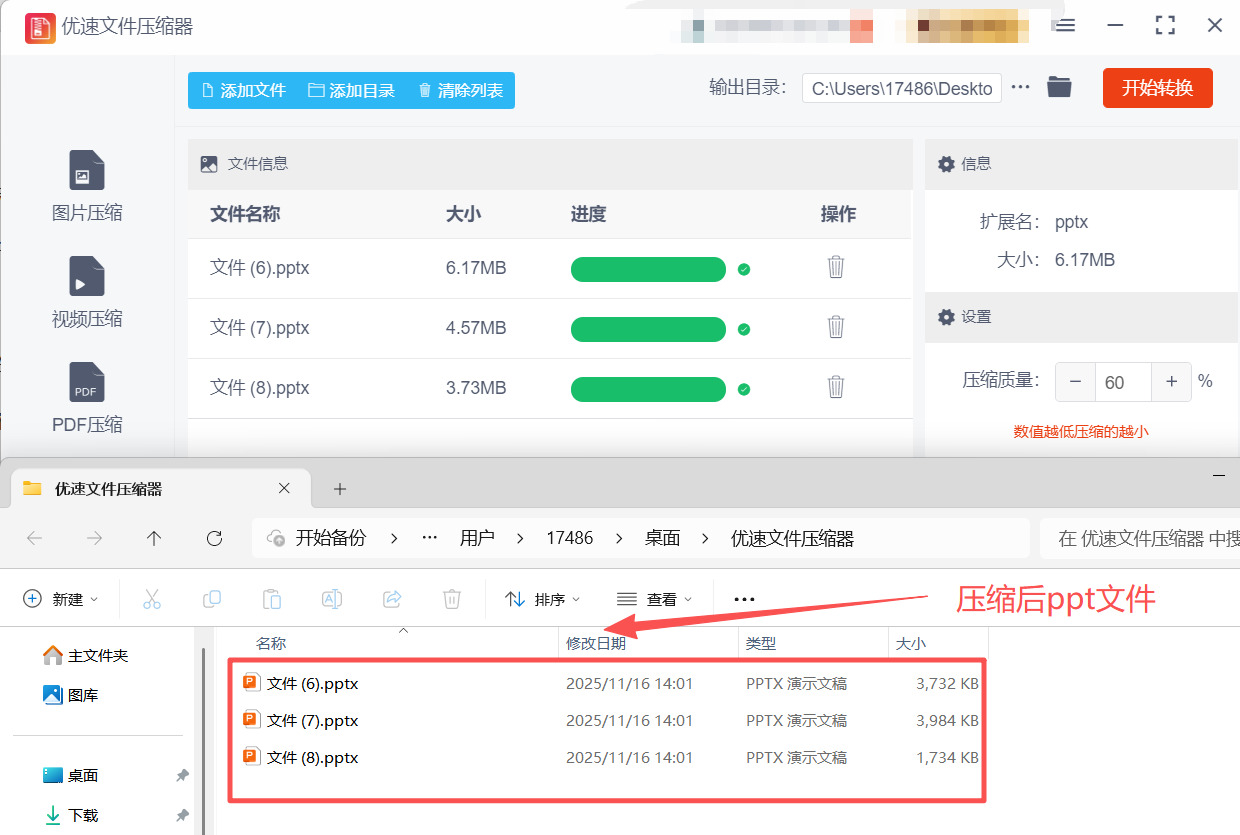Viewport: 1240px width, 835px height.
Task: Decrease compression quality with minus button
Action: [x=1076, y=382]
